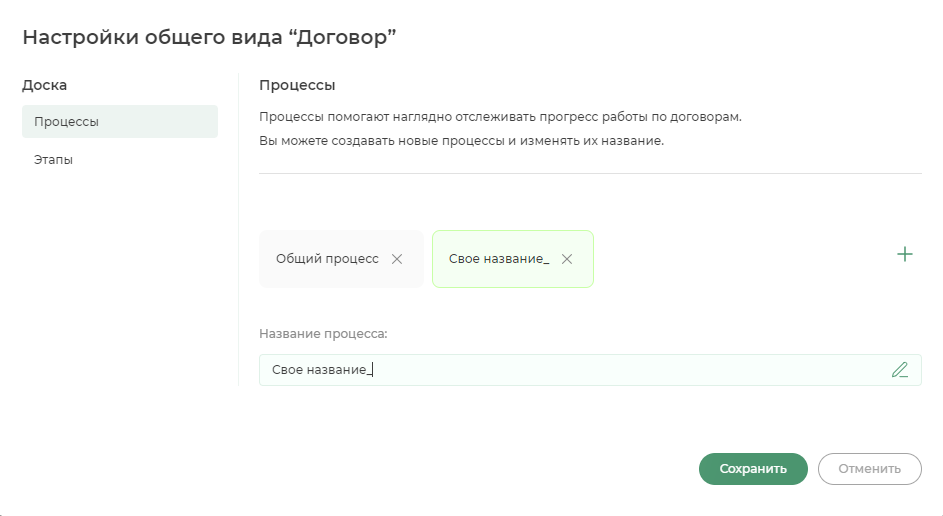The image size is (943, 516).
Task: Focus the "Название процесса" text input
Action: (x=590, y=370)
